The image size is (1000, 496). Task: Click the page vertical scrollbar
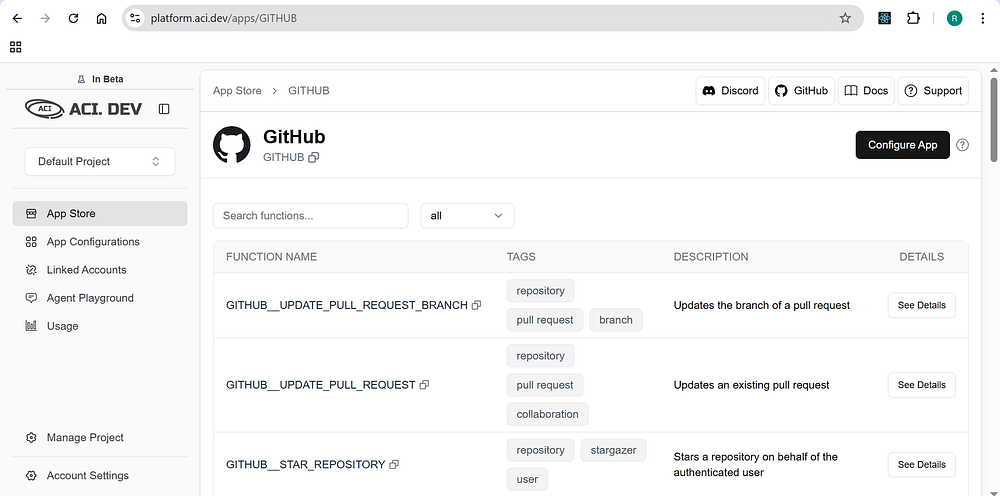click(x=993, y=120)
